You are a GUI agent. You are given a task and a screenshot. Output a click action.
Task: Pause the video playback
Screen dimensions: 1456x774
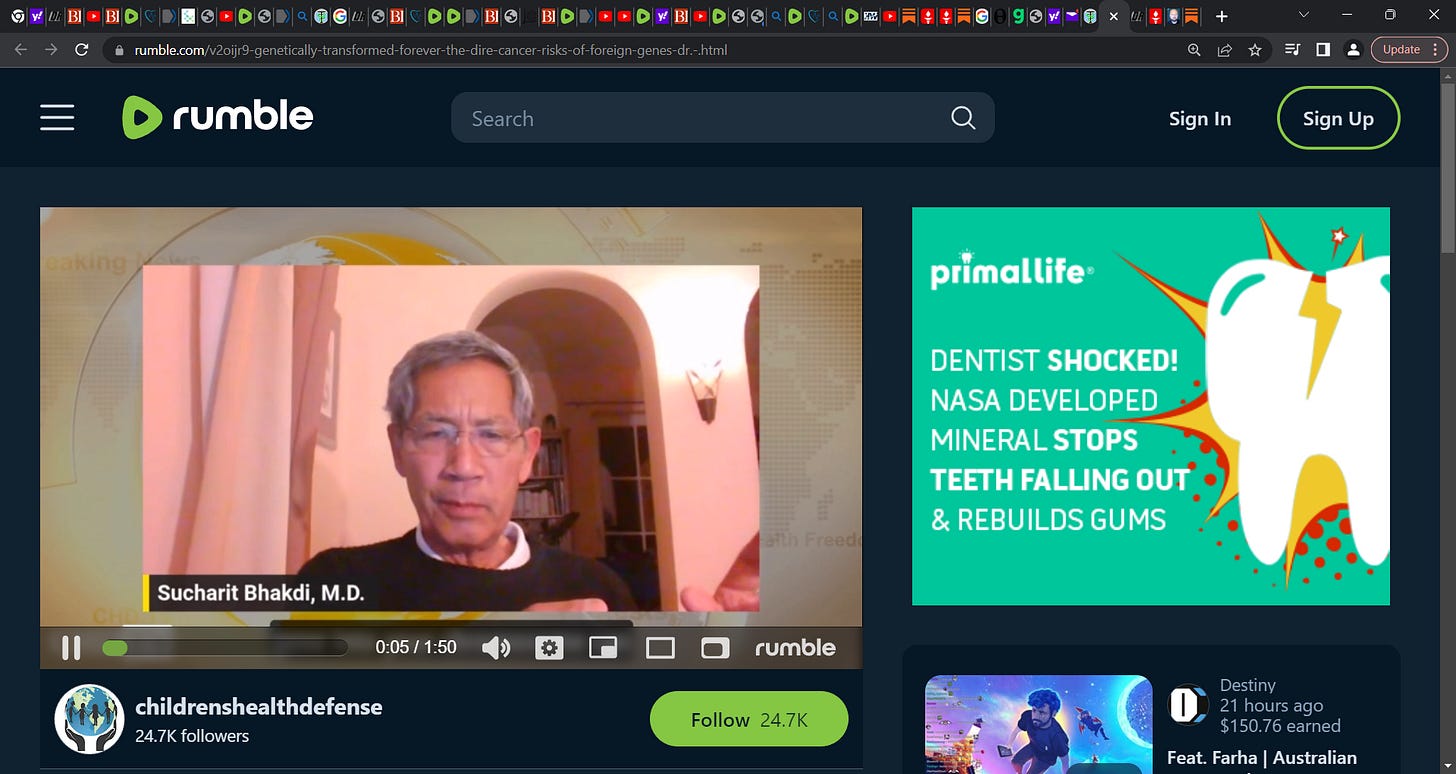click(x=71, y=648)
